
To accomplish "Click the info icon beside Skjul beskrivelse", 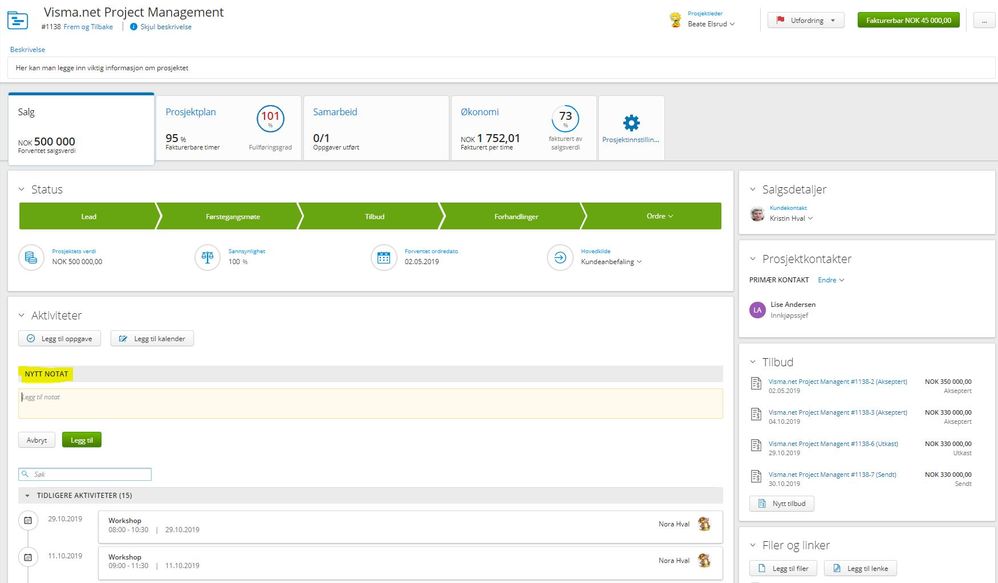I will point(134,27).
